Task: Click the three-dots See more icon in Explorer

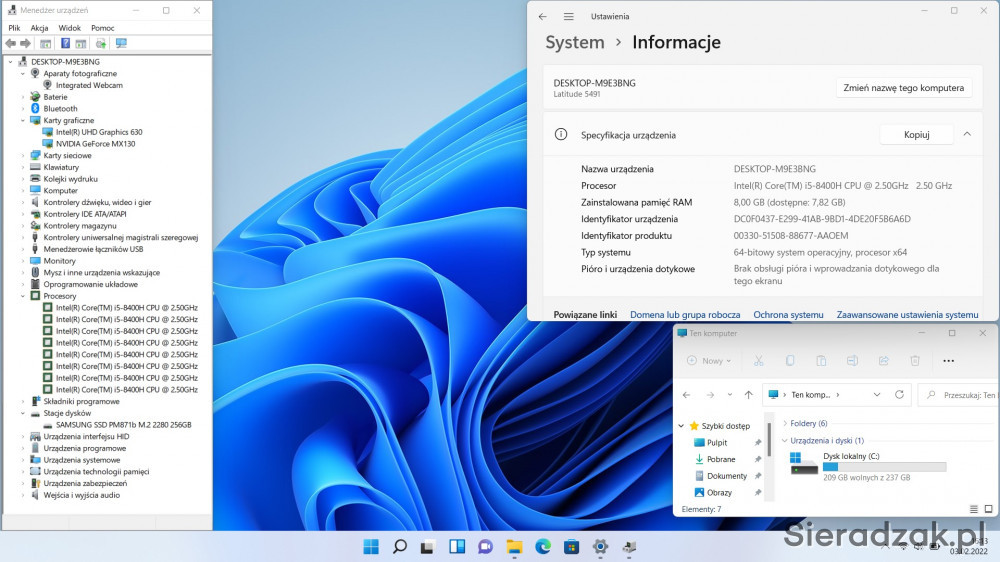Action: pyautogui.click(x=949, y=361)
